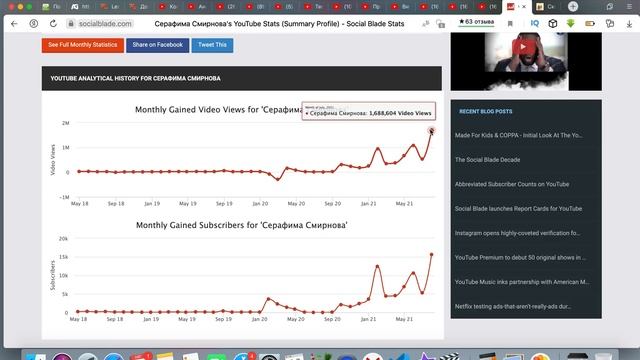This screenshot has width=640, height=360.
Task: Bookmark this page with the bookmark icon
Action: (x=510, y=24)
